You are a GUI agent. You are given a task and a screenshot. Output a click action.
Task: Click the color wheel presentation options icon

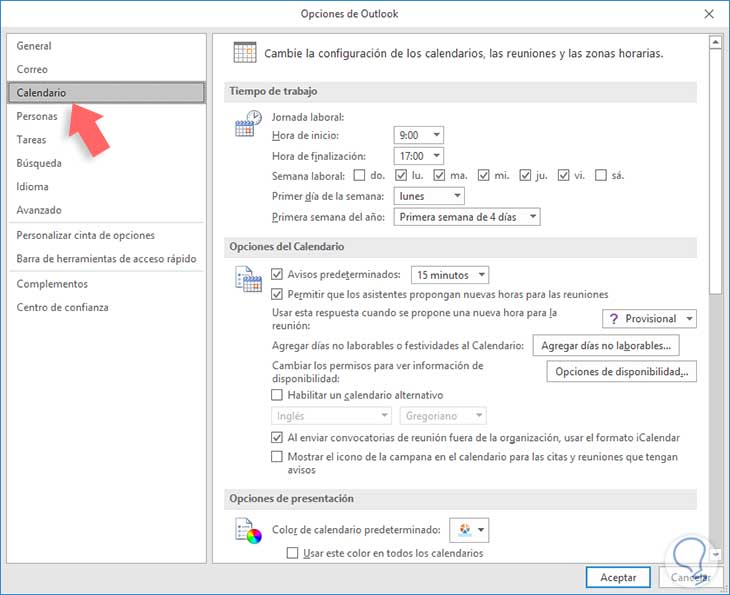[248, 531]
